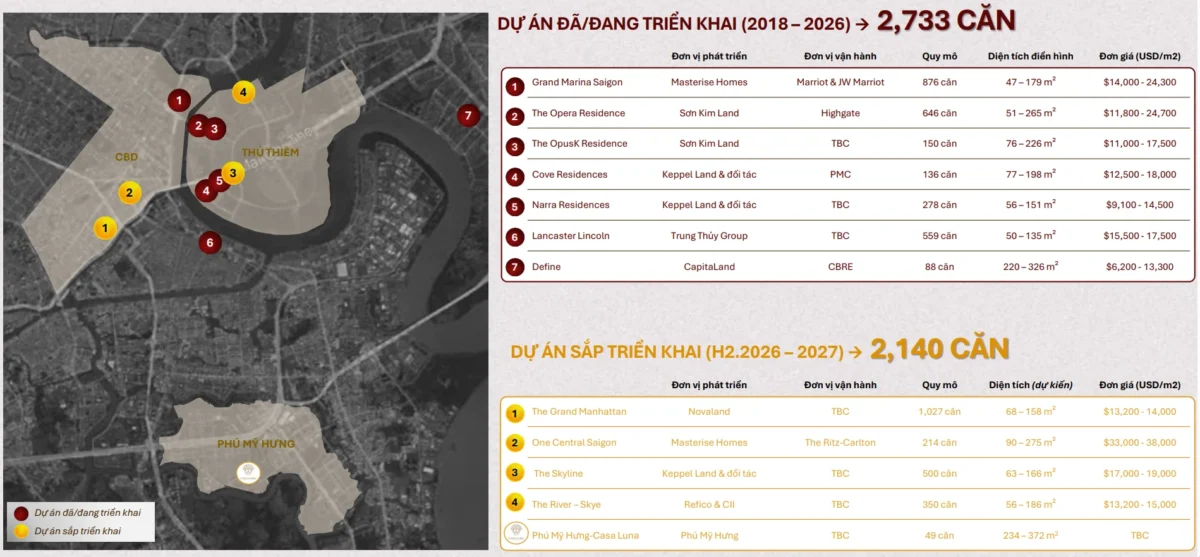Viewport: 1200px width, 557px height.
Task: Click the 'PHÚ MỸ HƯNG' area label on the map
Action: [x=256, y=443]
